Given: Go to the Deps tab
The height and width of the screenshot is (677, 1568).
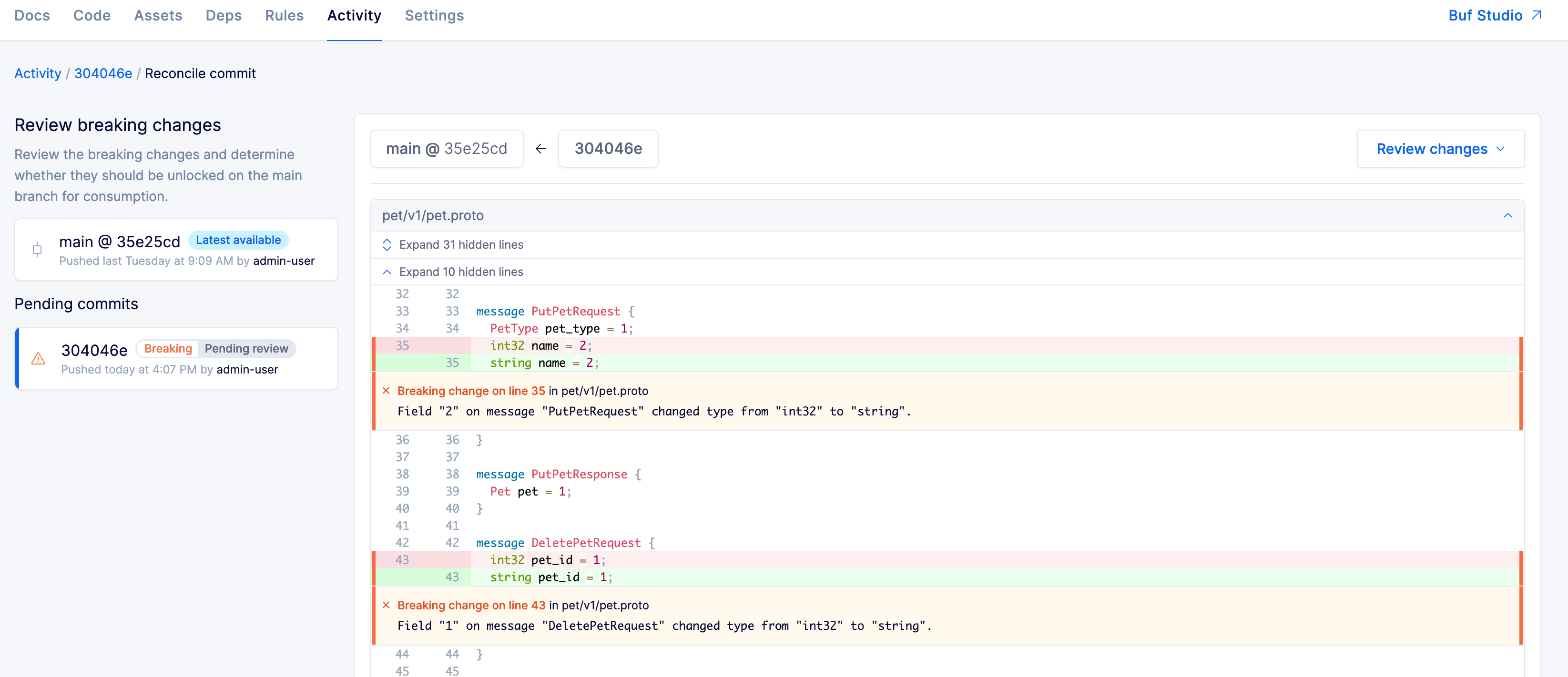Looking at the screenshot, I should click(224, 15).
